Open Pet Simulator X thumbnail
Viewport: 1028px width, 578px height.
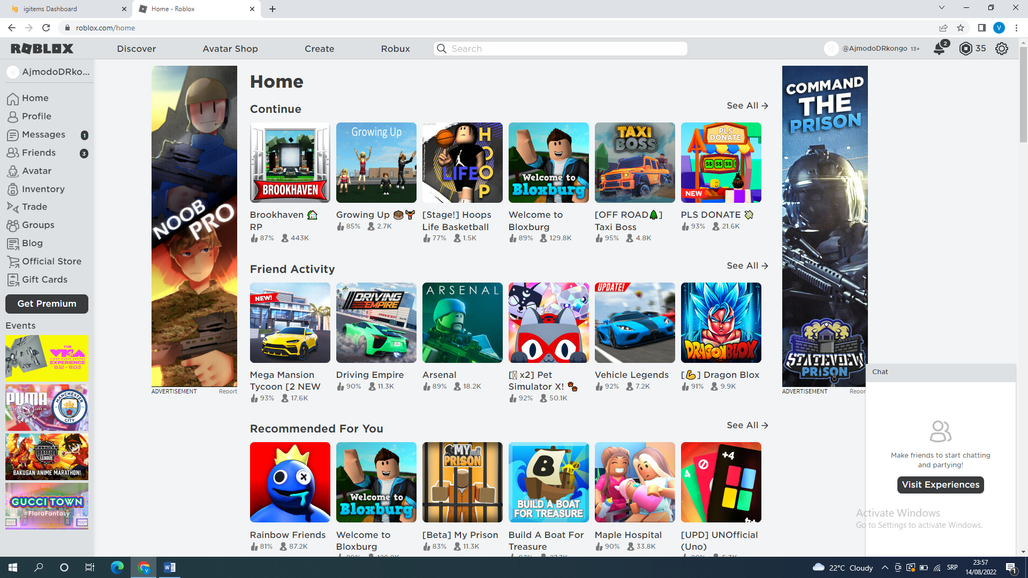coord(549,322)
